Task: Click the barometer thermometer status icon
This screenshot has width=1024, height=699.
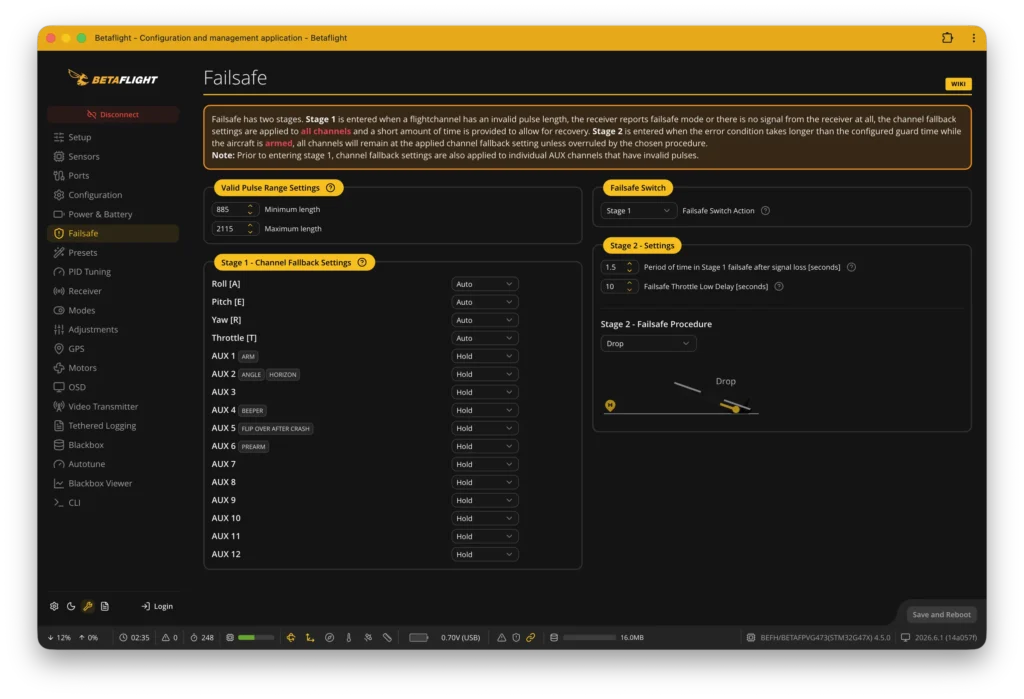Action: coord(349,638)
